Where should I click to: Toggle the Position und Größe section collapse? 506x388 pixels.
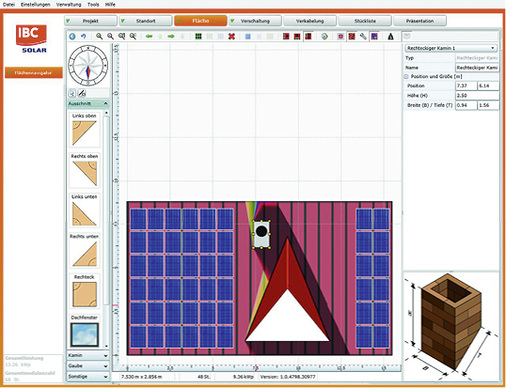pos(406,76)
